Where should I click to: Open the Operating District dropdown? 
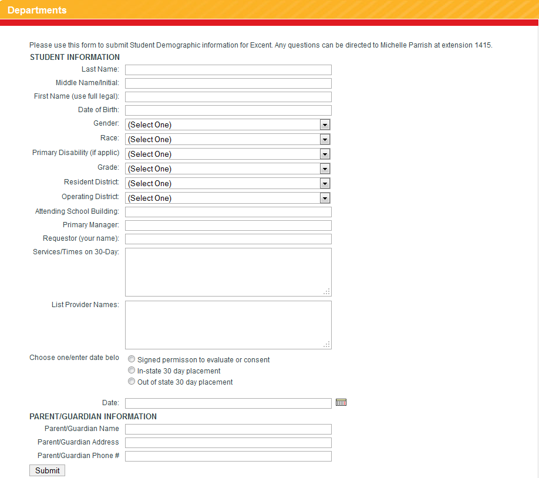(228, 198)
